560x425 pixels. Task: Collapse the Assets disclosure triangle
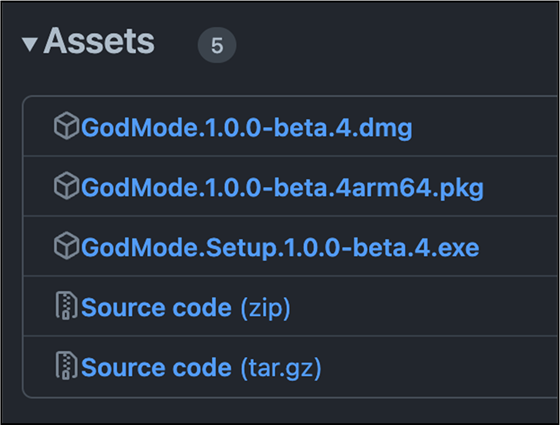coord(30,44)
